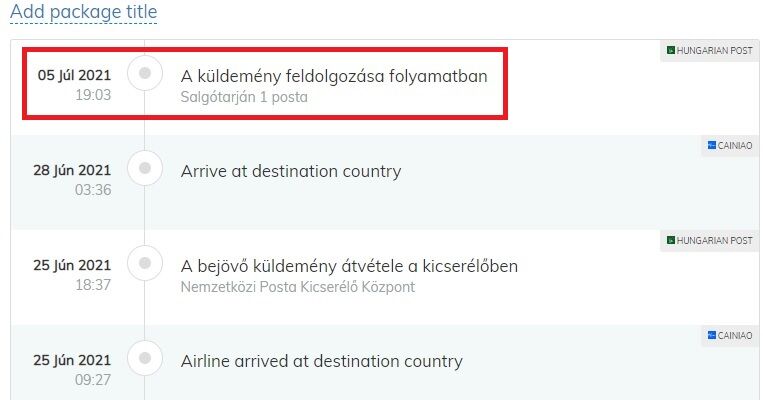
Task: Click A bejövő küldemény átvétele a kicserélőben
Action: (x=349, y=266)
